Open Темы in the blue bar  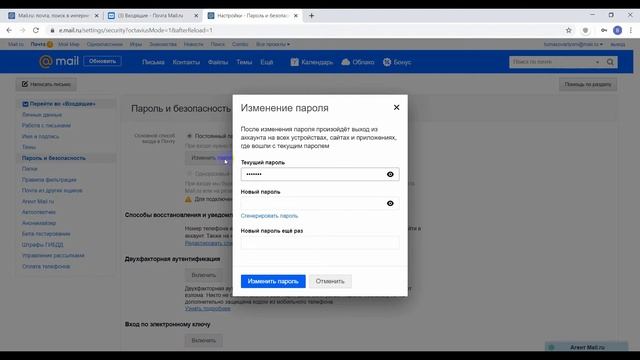pyautogui.click(x=244, y=62)
